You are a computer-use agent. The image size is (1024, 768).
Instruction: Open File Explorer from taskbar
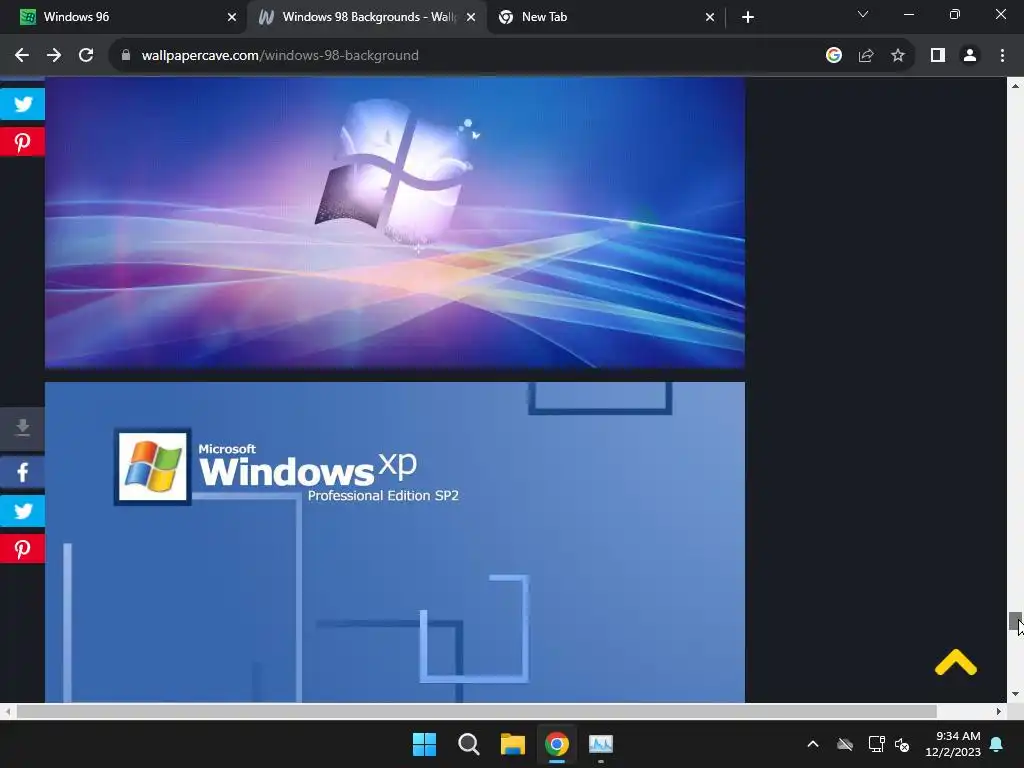pos(513,744)
